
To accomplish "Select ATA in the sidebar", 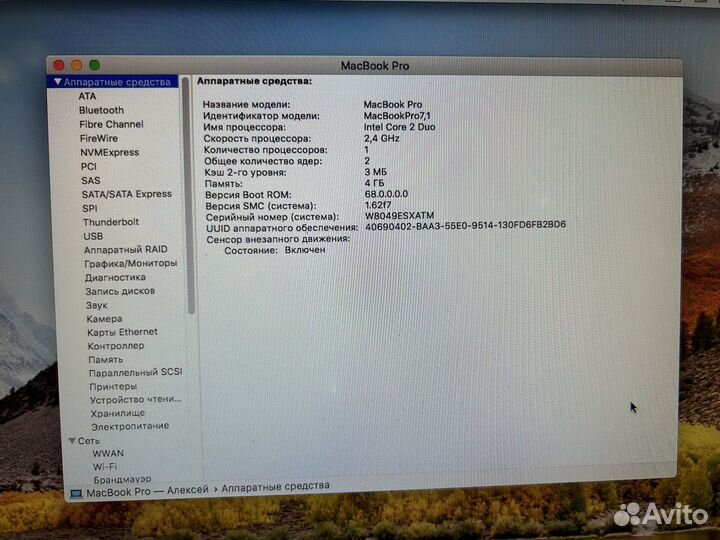I will (87, 96).
